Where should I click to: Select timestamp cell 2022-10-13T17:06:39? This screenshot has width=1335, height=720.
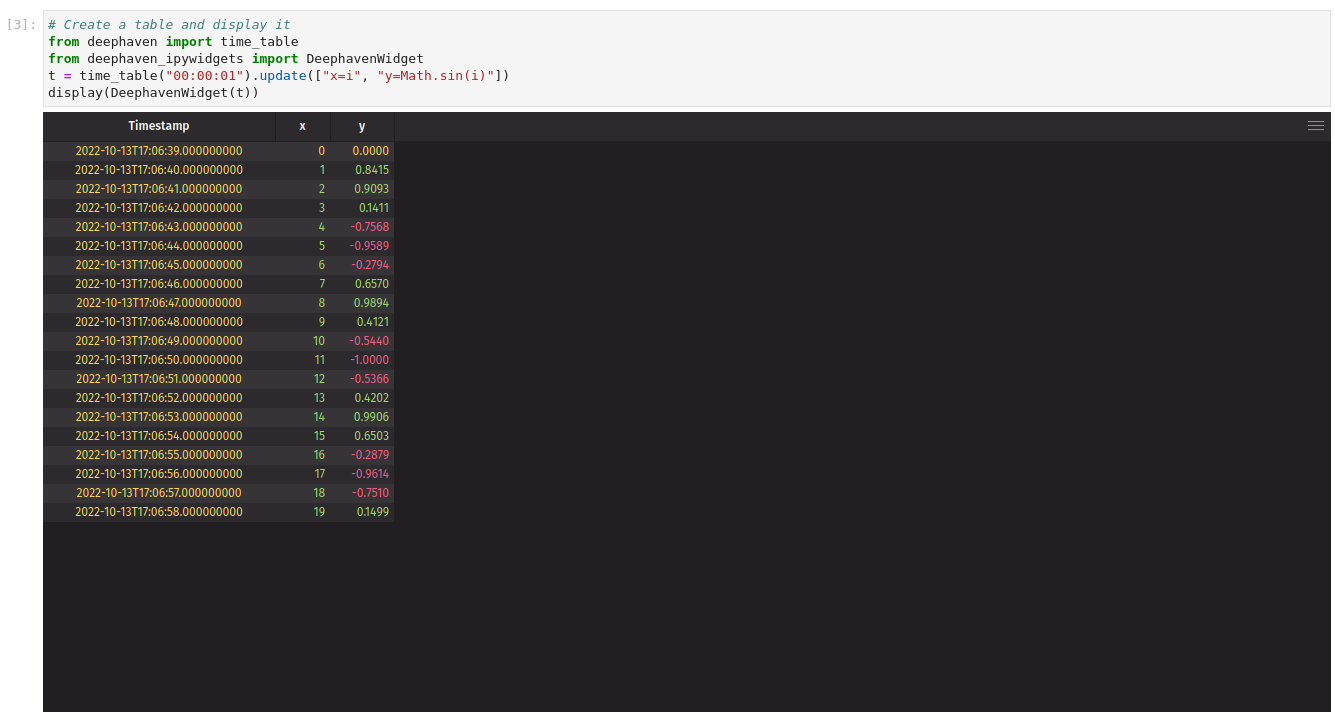pos(159,151)
